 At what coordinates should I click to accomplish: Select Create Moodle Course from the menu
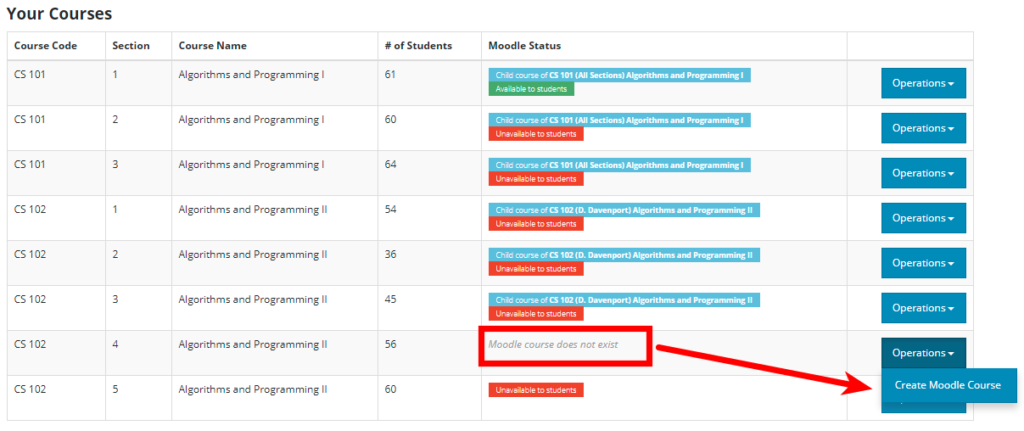948,386
